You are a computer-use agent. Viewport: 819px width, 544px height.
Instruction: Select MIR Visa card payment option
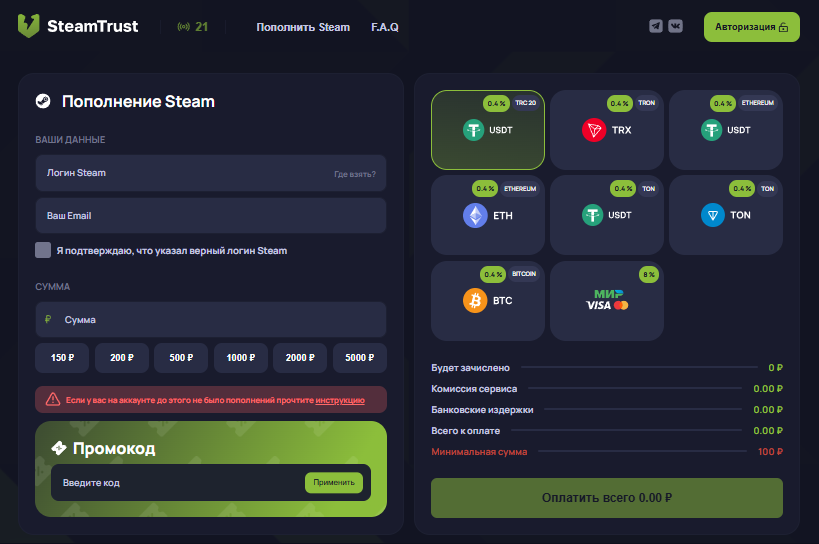[607, 300]
